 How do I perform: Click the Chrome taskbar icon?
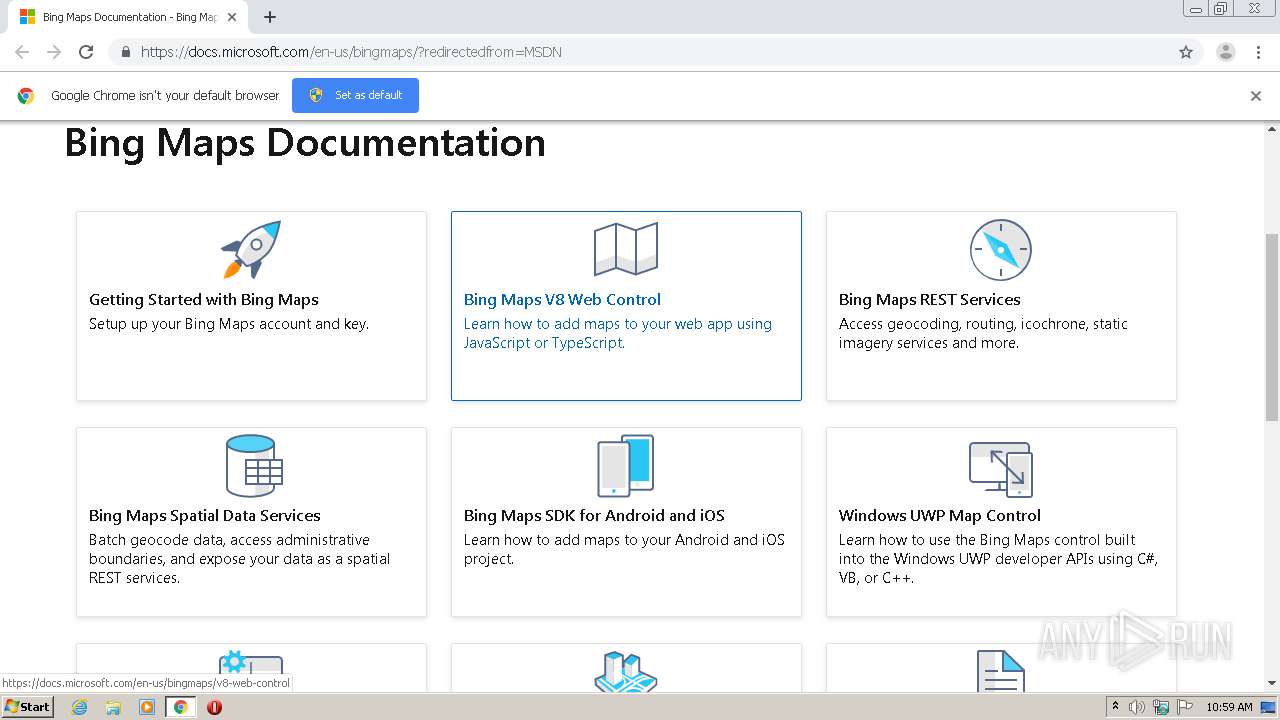(x=180, y=707)
